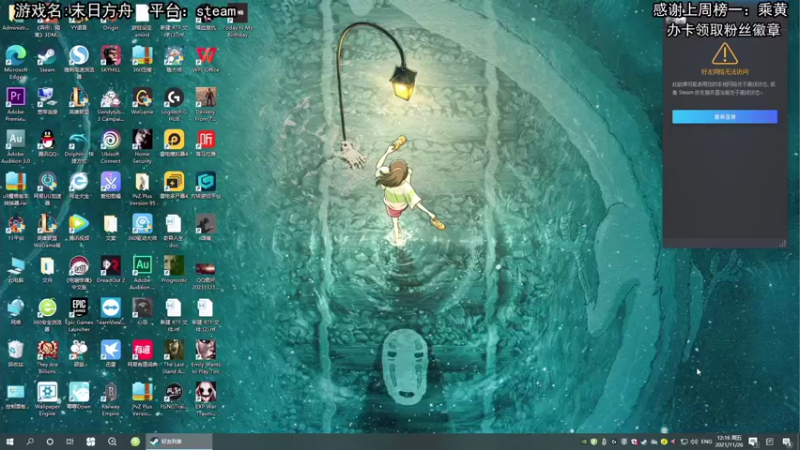Open the volume speaker tray icon
800x450 pixels.
coord(694,442)
